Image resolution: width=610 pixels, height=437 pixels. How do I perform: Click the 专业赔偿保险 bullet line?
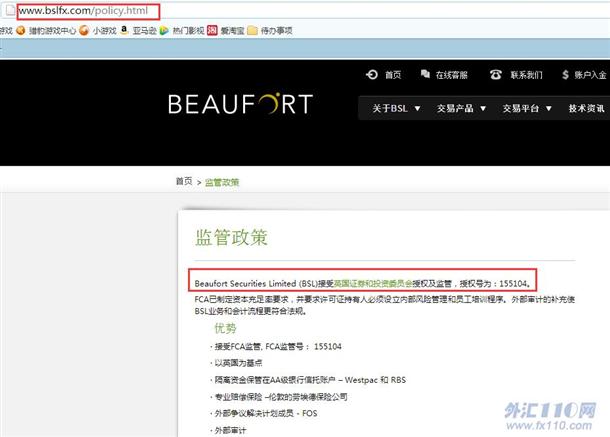point(281,397)
